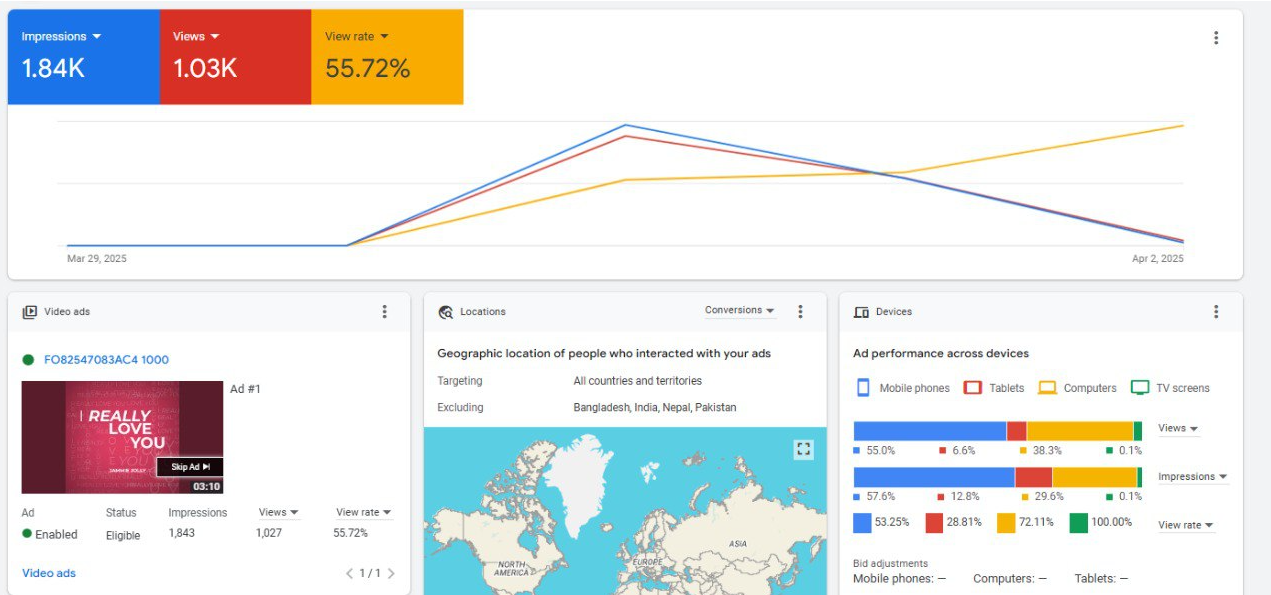1271x595 pixels.
Task: Click the Video ads card header icon
Action: click(30, 312)
